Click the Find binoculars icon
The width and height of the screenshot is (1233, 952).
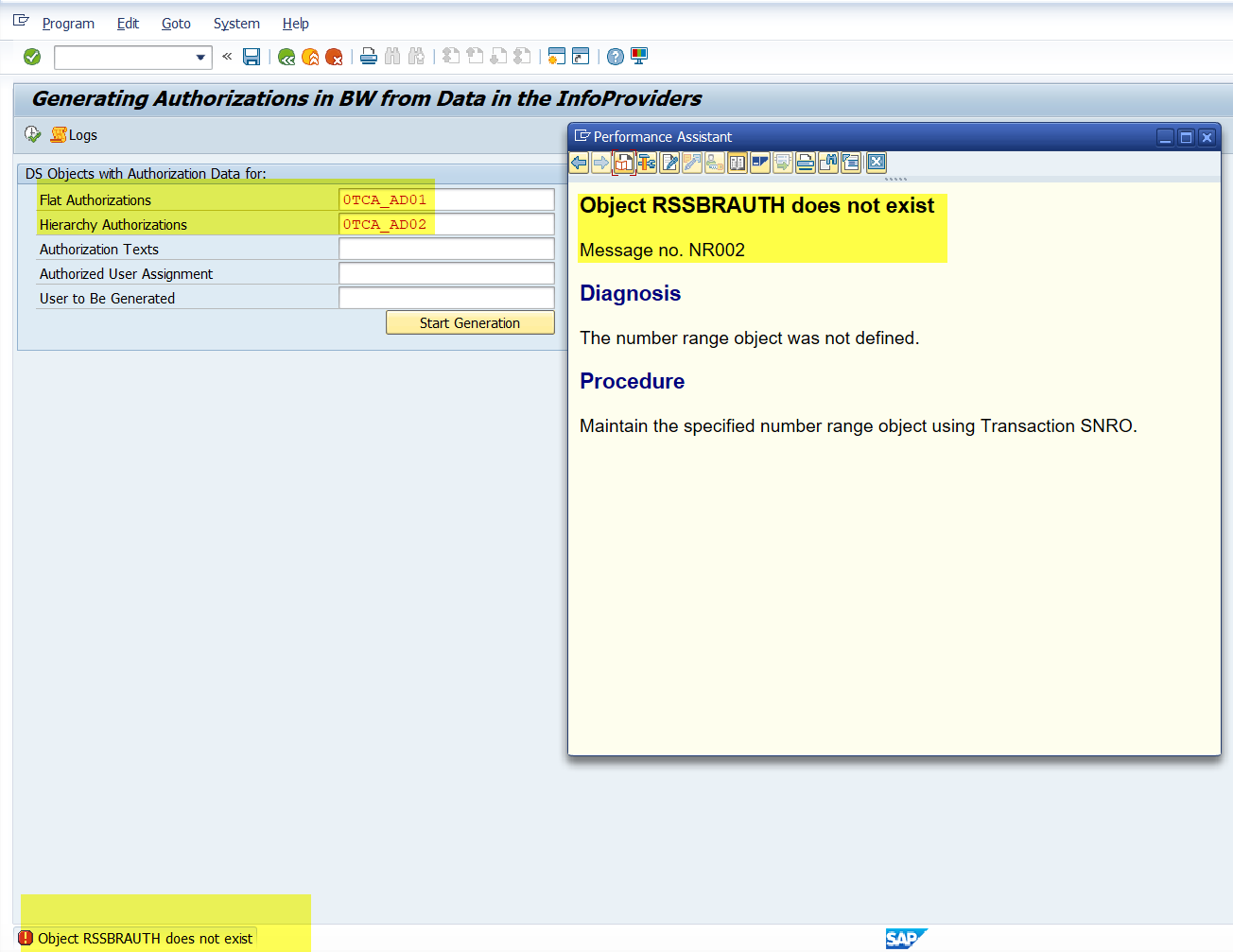point(392,57)
